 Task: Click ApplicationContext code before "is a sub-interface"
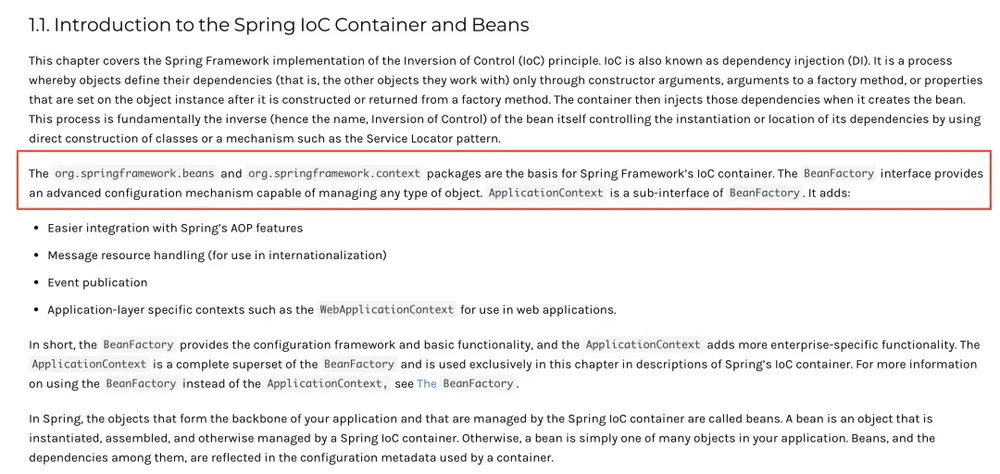coord(545,193)
